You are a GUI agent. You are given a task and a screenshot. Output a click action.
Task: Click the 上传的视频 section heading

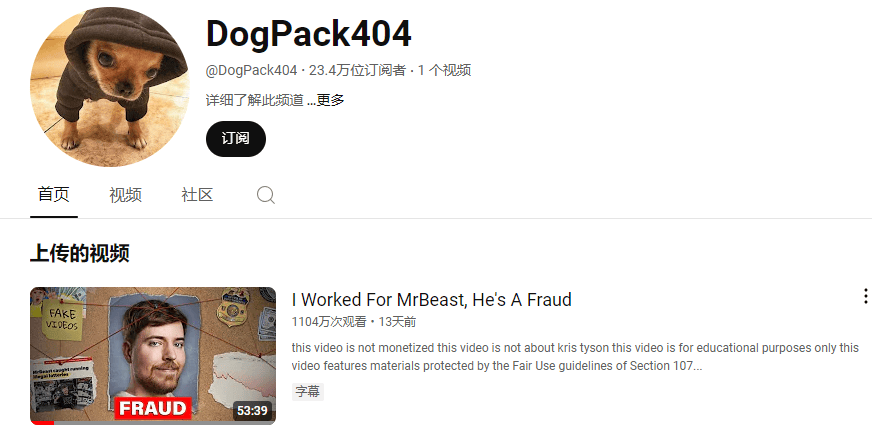point(80,253)
